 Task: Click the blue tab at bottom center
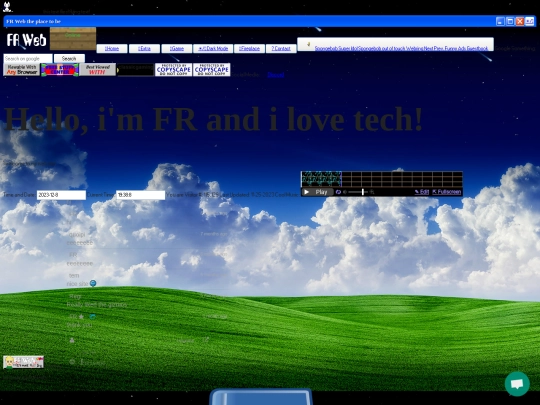[x=261, y=397]
